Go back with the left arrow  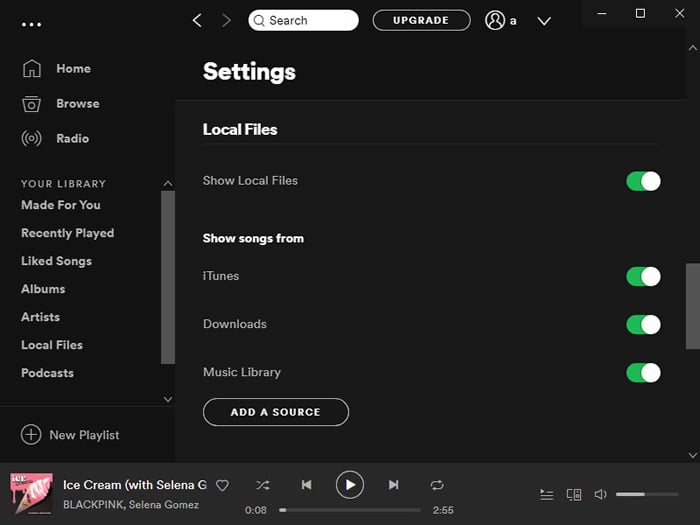point(197,20)
